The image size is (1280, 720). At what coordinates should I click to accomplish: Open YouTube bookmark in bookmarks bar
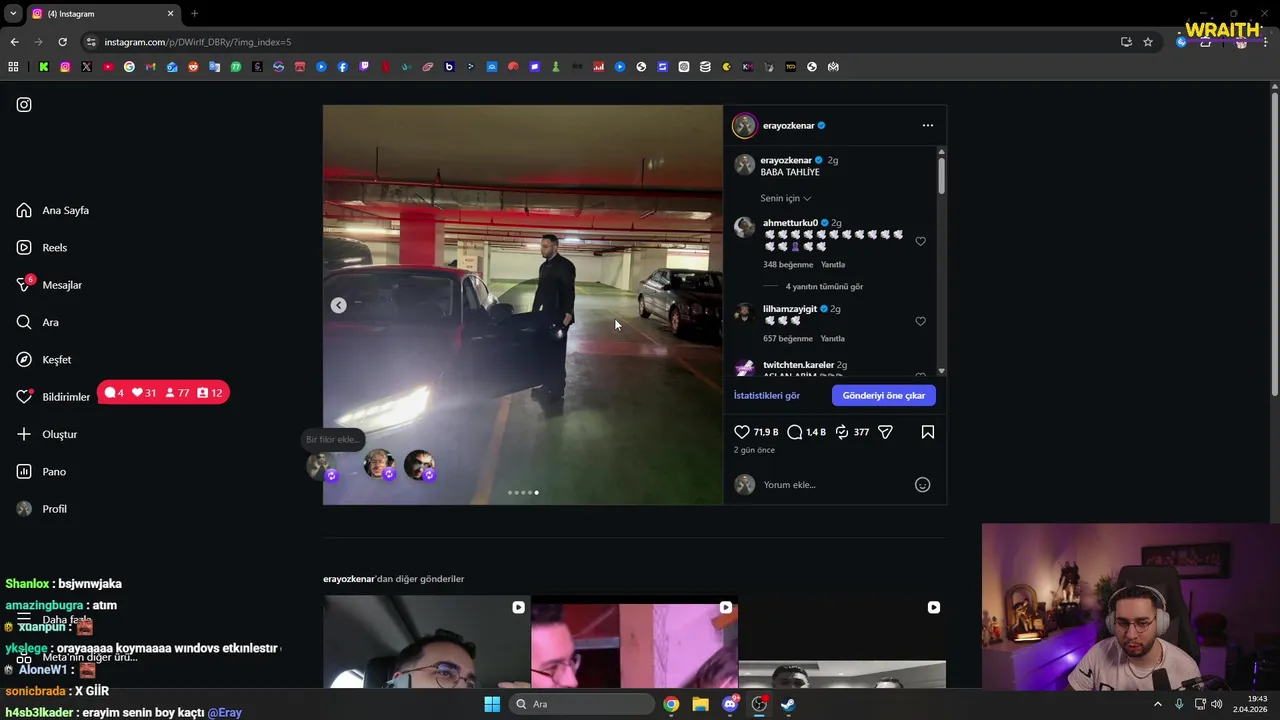coord(108,67)
